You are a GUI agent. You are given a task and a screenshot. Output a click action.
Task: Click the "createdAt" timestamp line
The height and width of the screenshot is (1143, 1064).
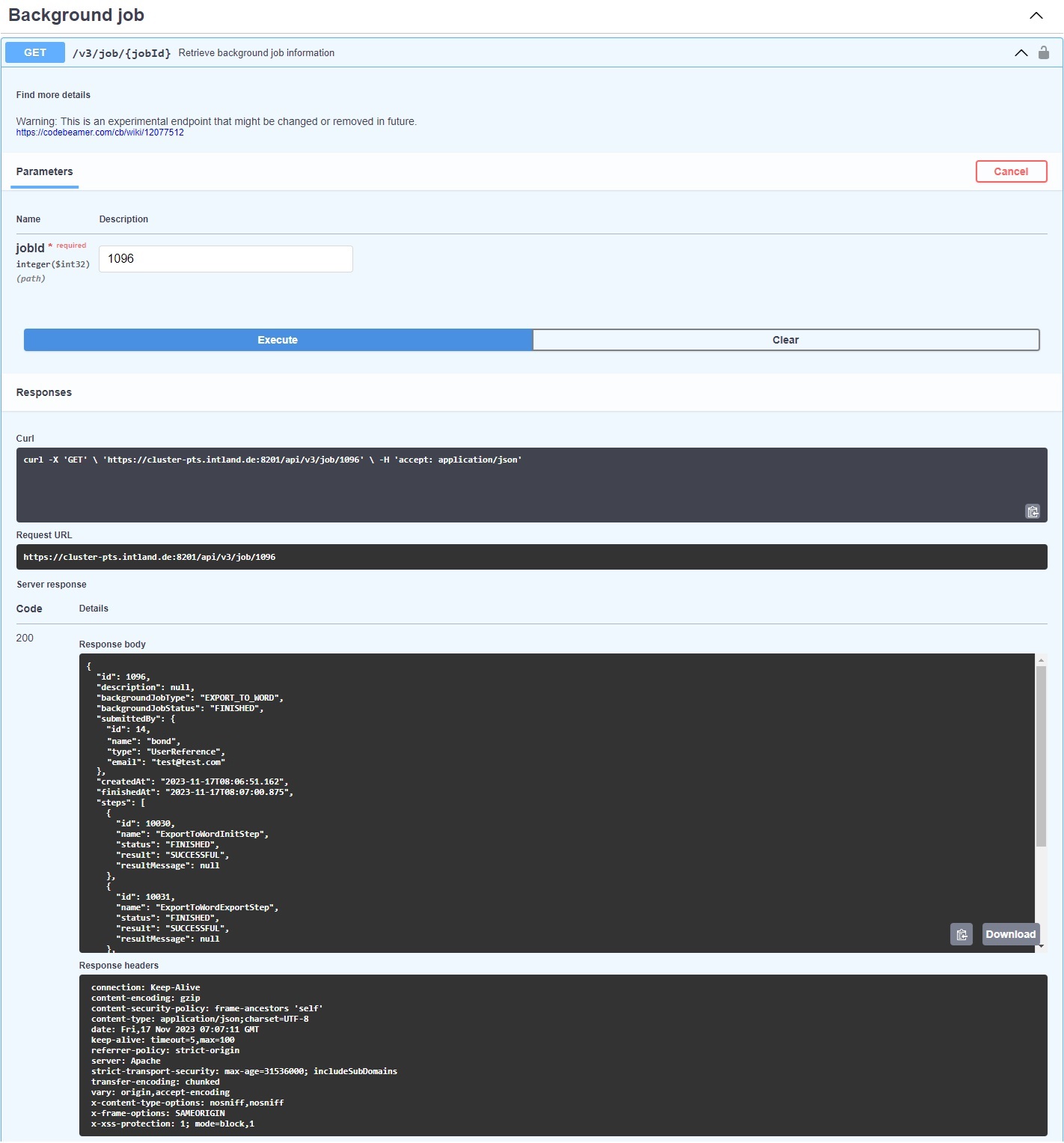tap(192, 781)
